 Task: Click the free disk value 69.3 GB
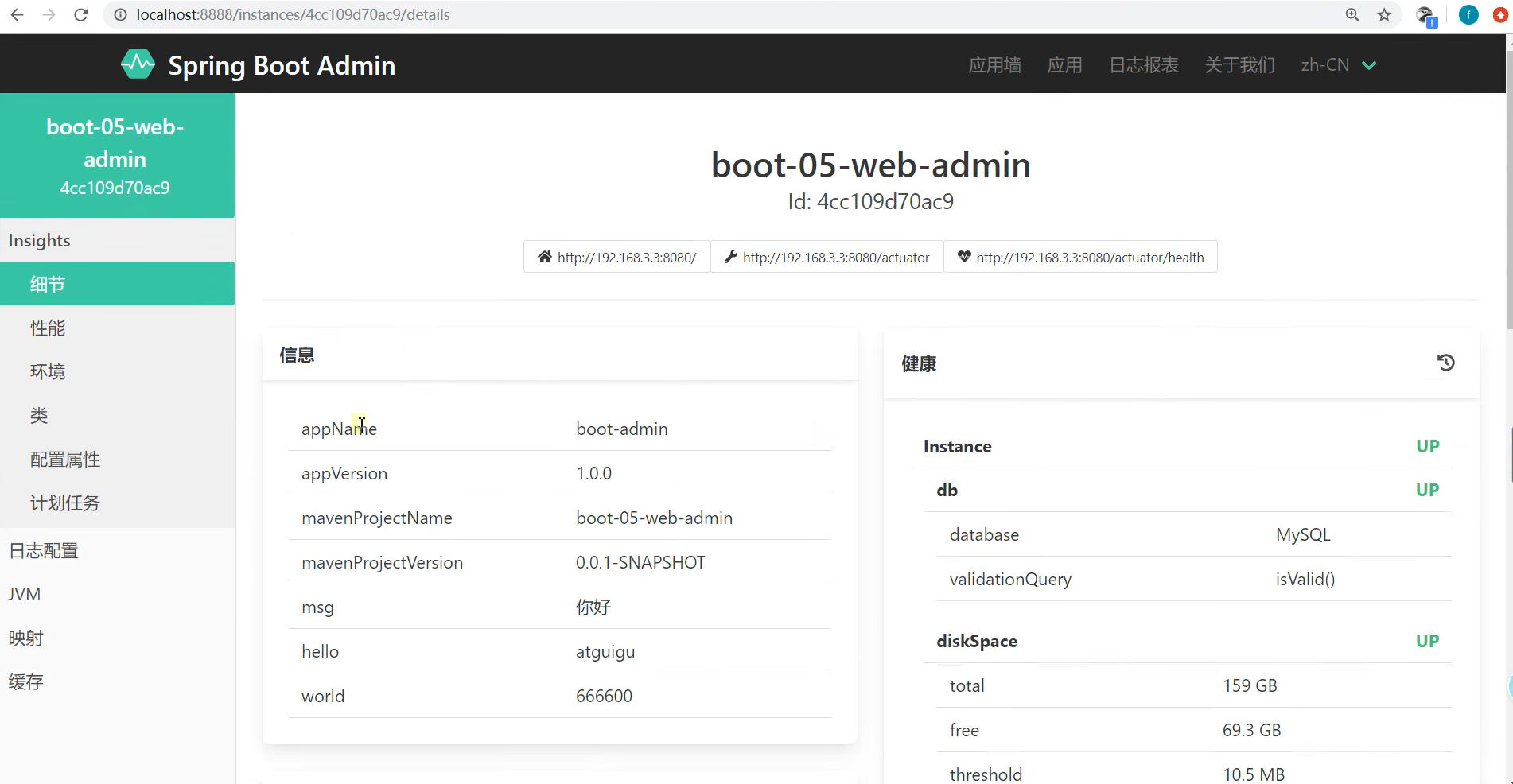[x=1251, y=730]
